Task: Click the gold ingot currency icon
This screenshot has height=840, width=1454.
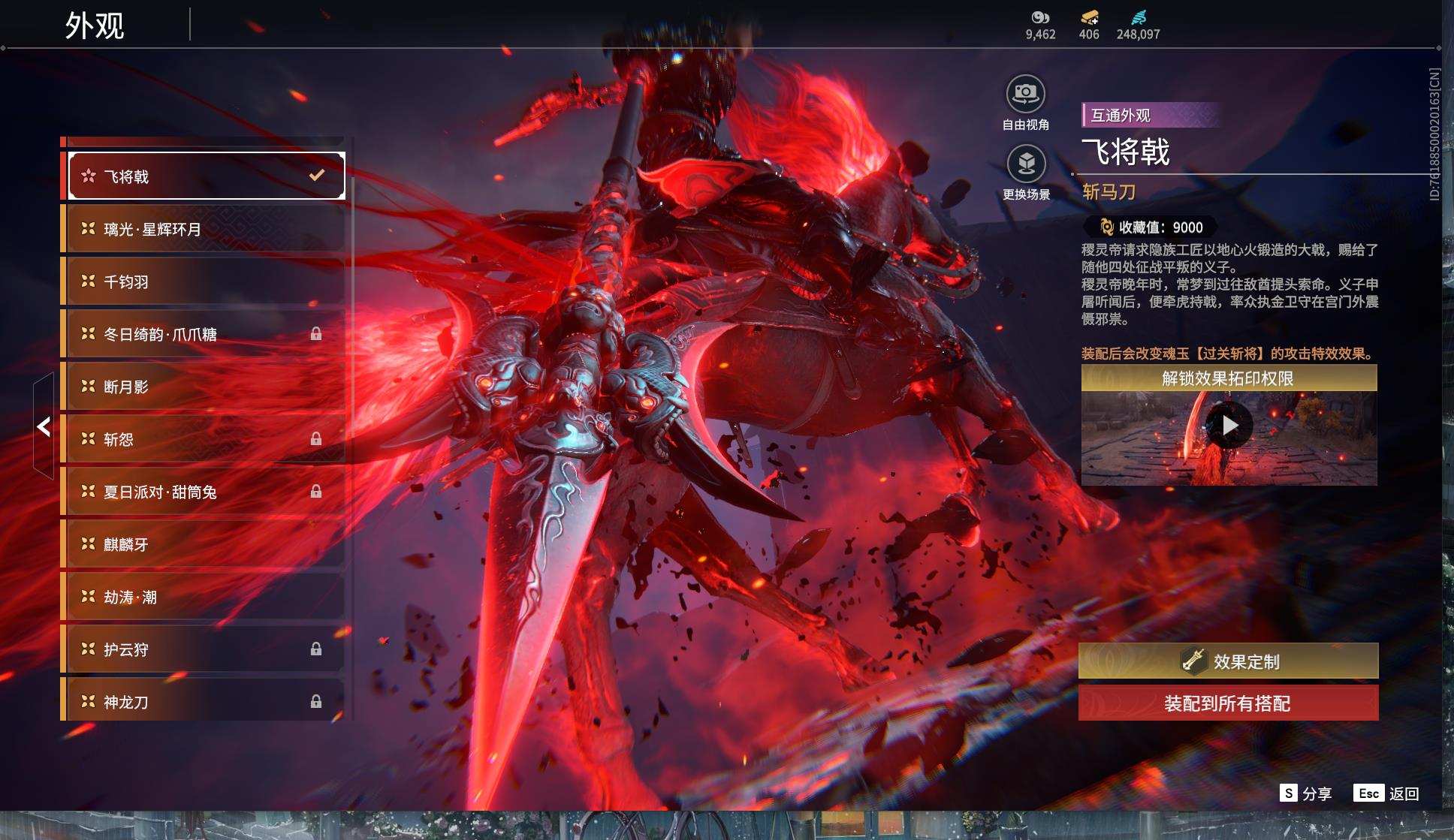Action: click(x=1089, y=17)
